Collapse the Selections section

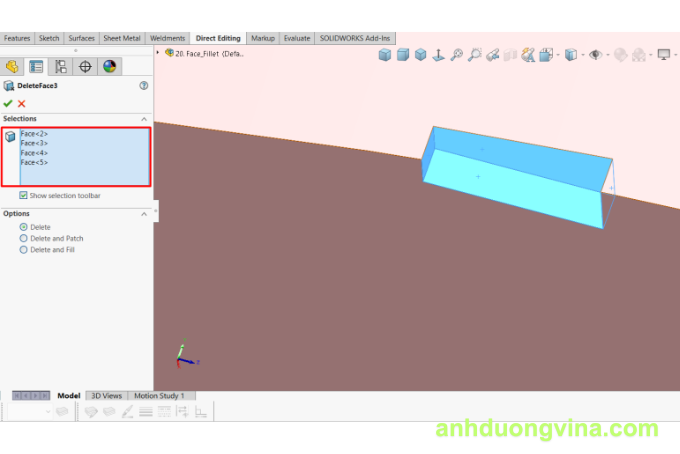tap(144, 118)
